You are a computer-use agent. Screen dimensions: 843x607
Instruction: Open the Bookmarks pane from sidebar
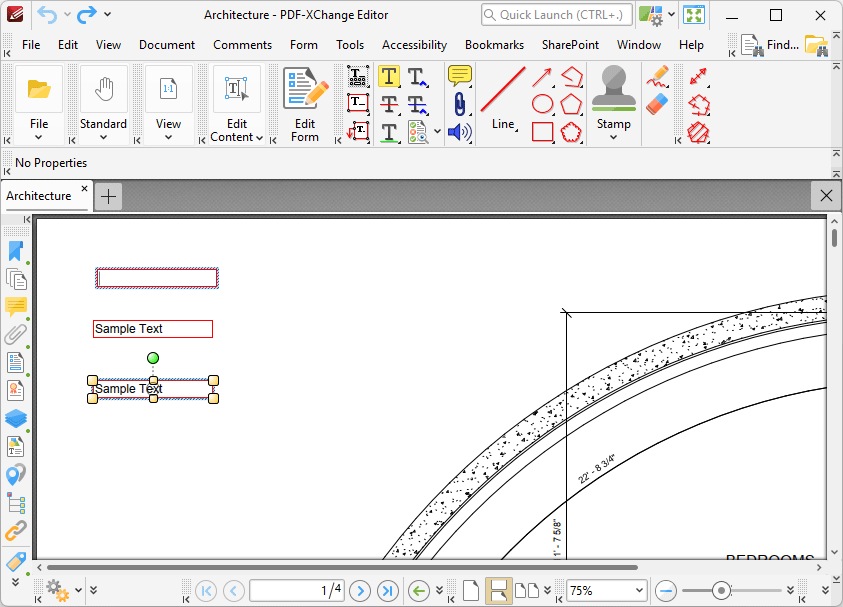pos(16,251)
